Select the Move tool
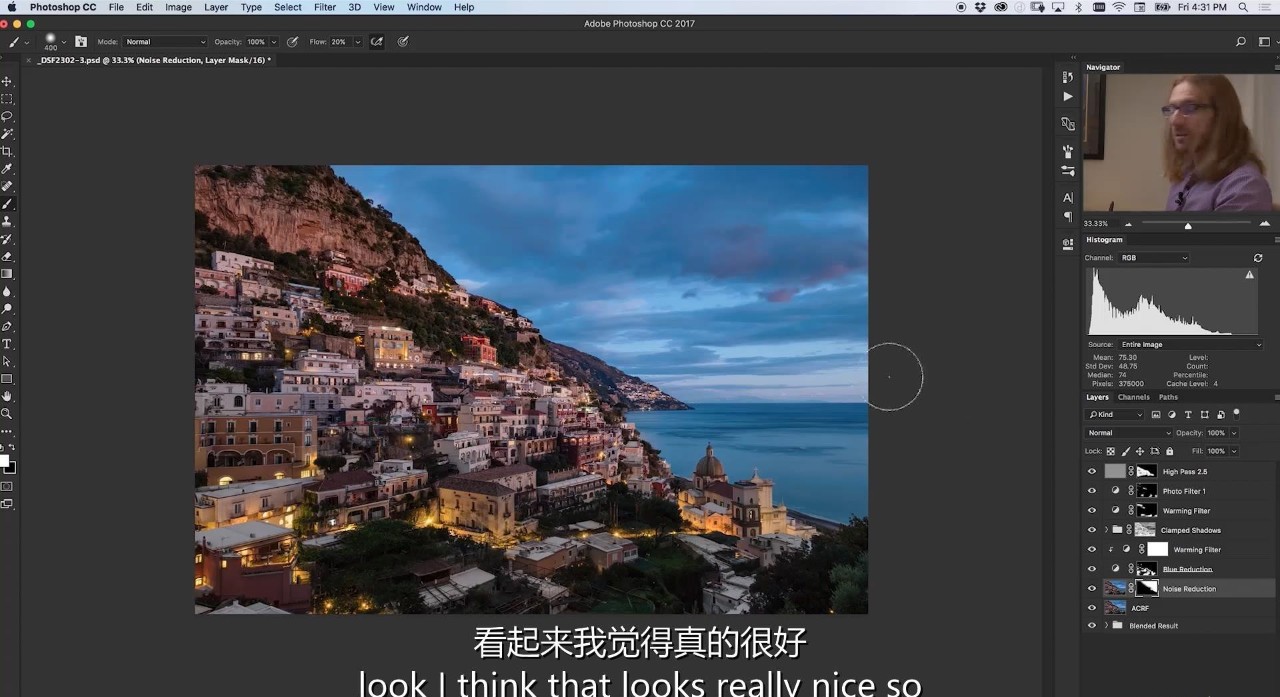 pyautogui.click(x=7, y=81)
